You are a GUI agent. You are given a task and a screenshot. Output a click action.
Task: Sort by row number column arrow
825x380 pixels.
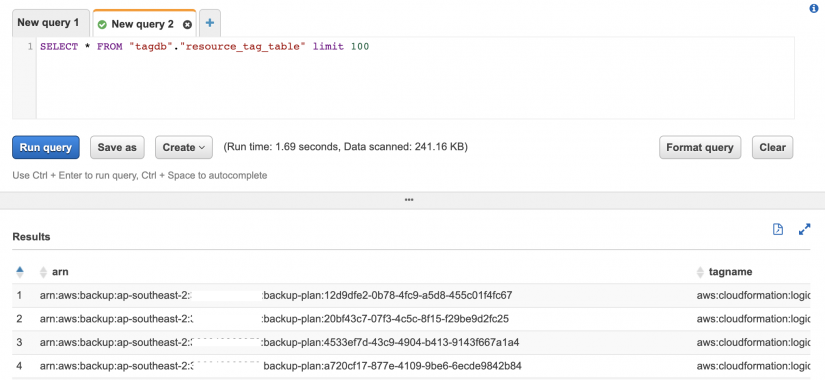pyautogui.click(x=20, y=272)
